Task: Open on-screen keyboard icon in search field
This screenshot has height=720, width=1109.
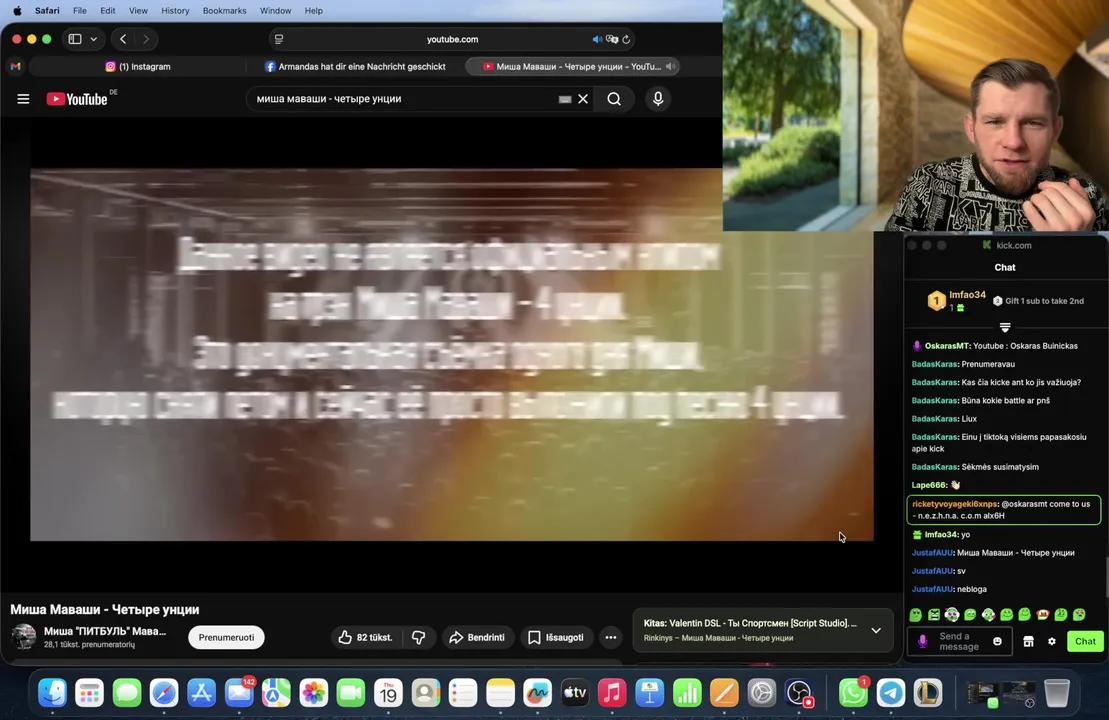Action: pos(564,99)
